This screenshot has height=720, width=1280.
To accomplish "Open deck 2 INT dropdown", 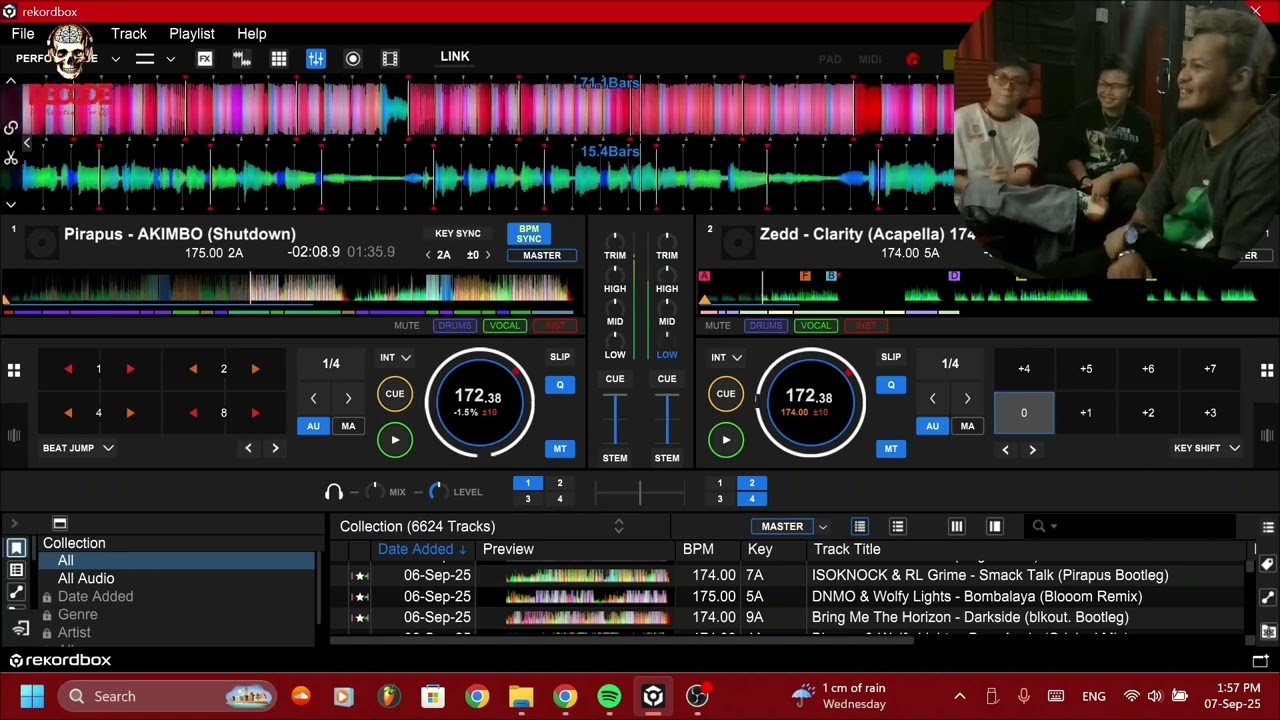I will click(x=726, y=357).
